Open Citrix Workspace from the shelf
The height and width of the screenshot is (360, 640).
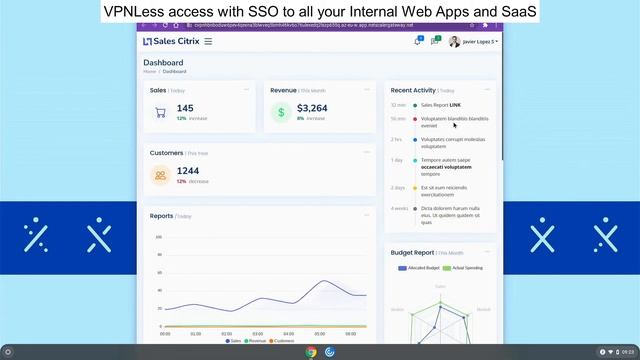click(330, 352)
